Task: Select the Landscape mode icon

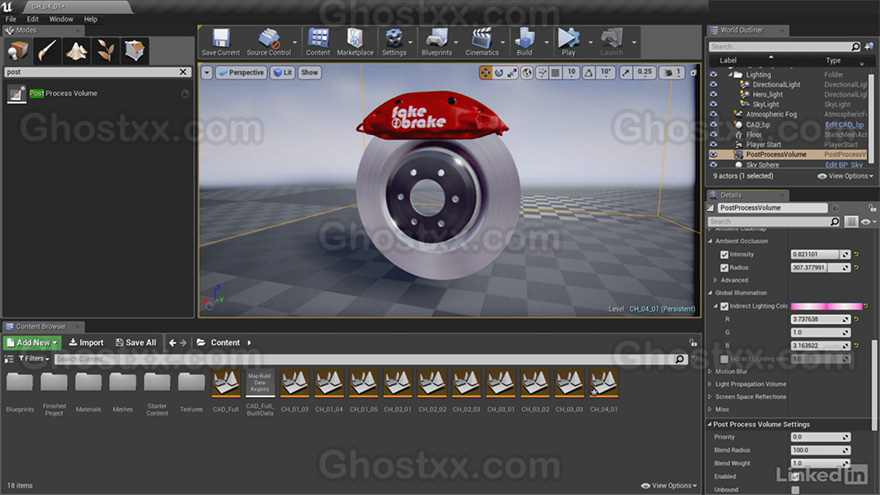Action: click(76, 51)
